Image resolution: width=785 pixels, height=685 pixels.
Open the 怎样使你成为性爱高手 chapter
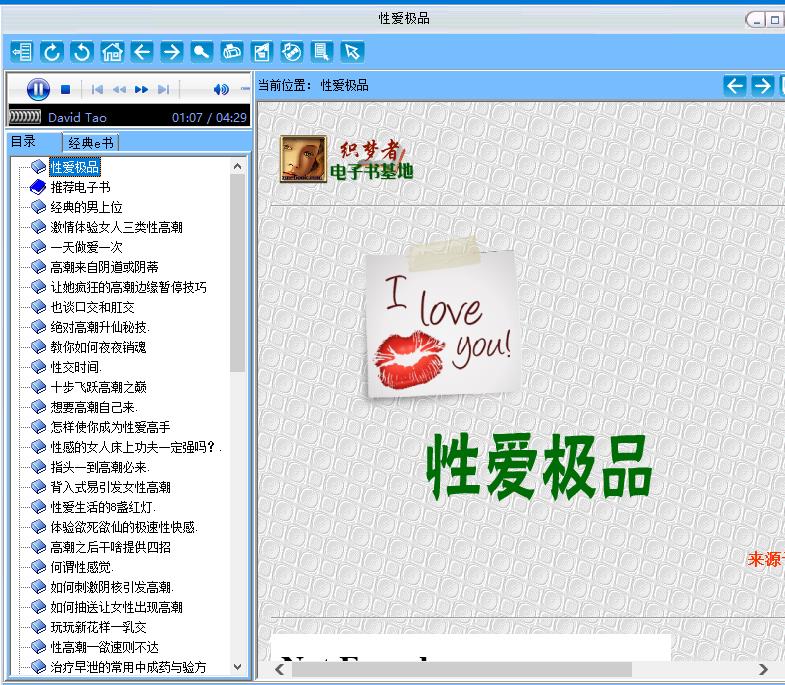point(110,427)
